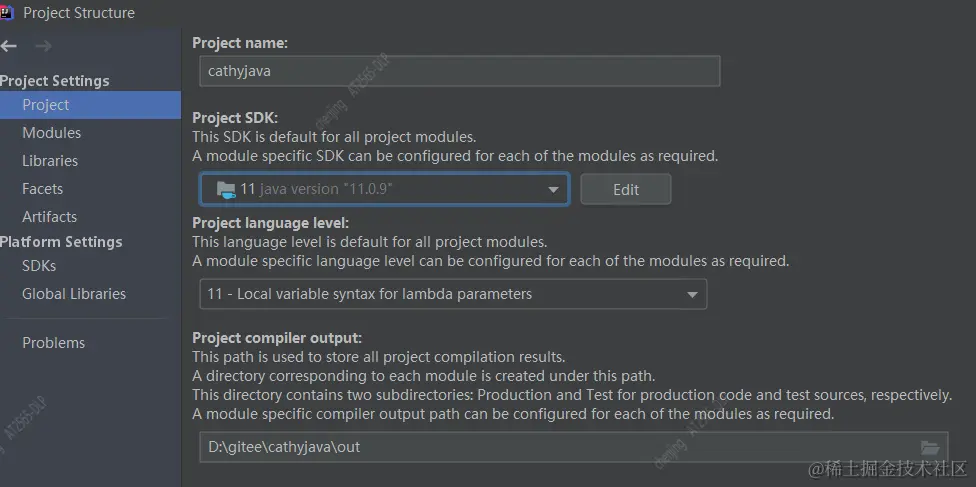The image size is (976, 487).
Task: Click the Project name field containing cathyjava
Action: click(x=460, y=71)
